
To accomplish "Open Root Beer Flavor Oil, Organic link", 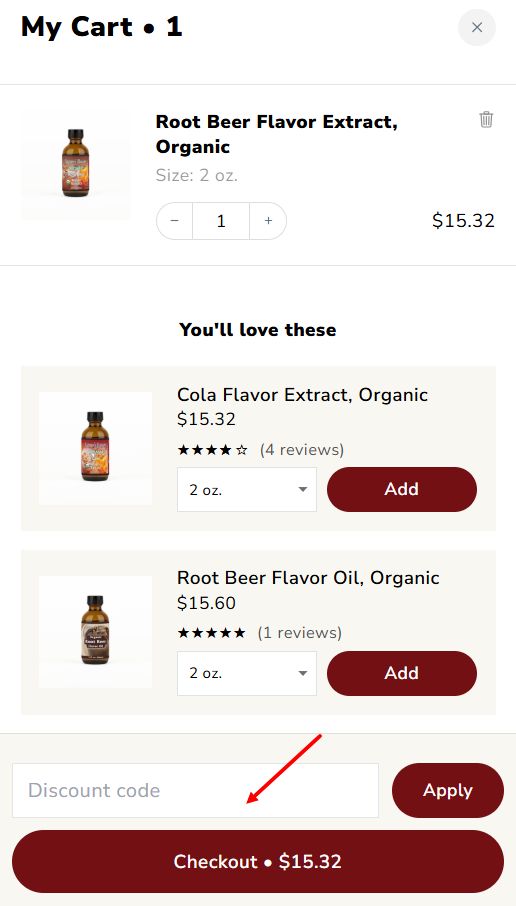I will tap(308, 578).
